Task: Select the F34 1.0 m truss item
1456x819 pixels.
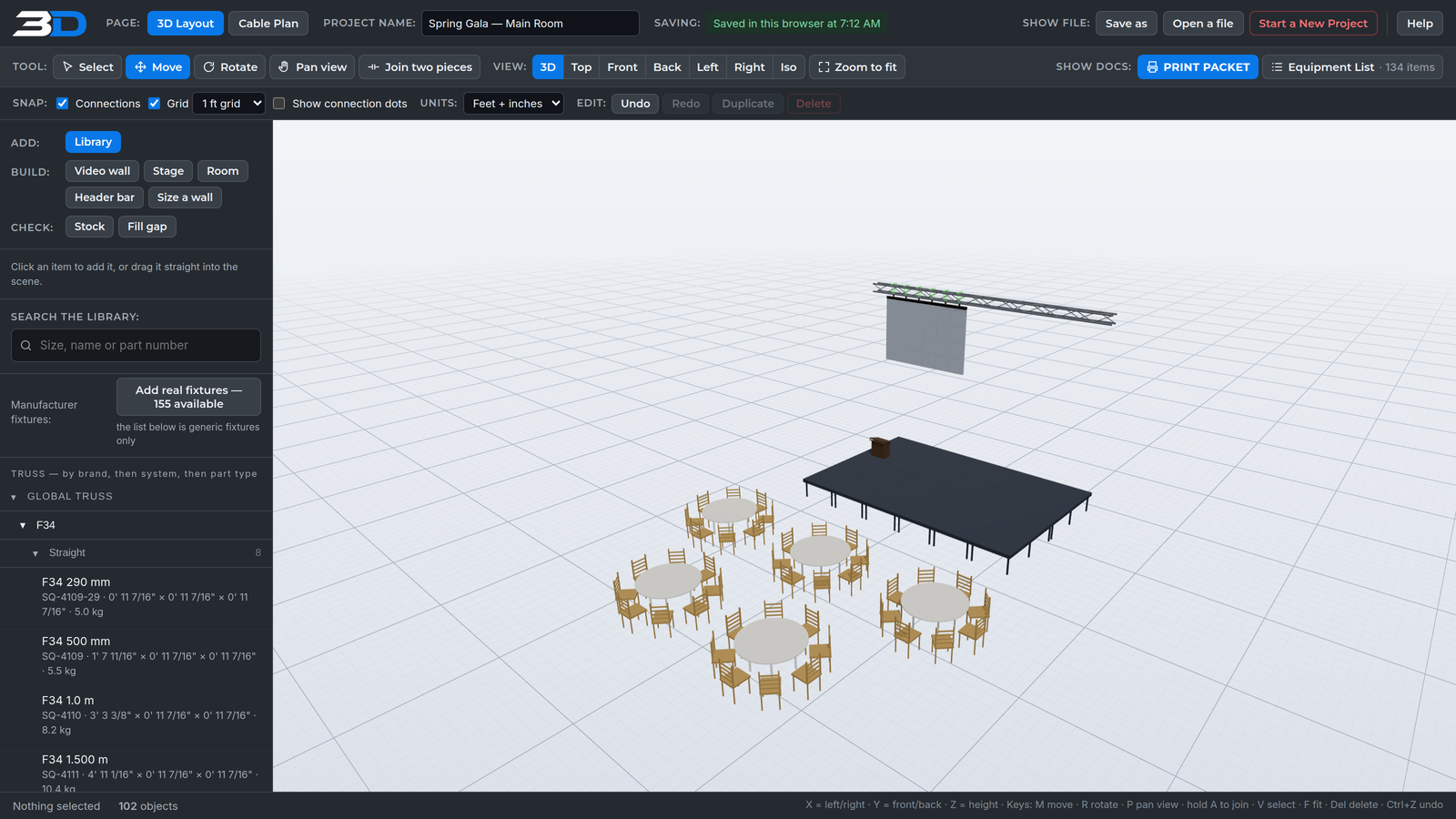Action: tap(136, 715)
